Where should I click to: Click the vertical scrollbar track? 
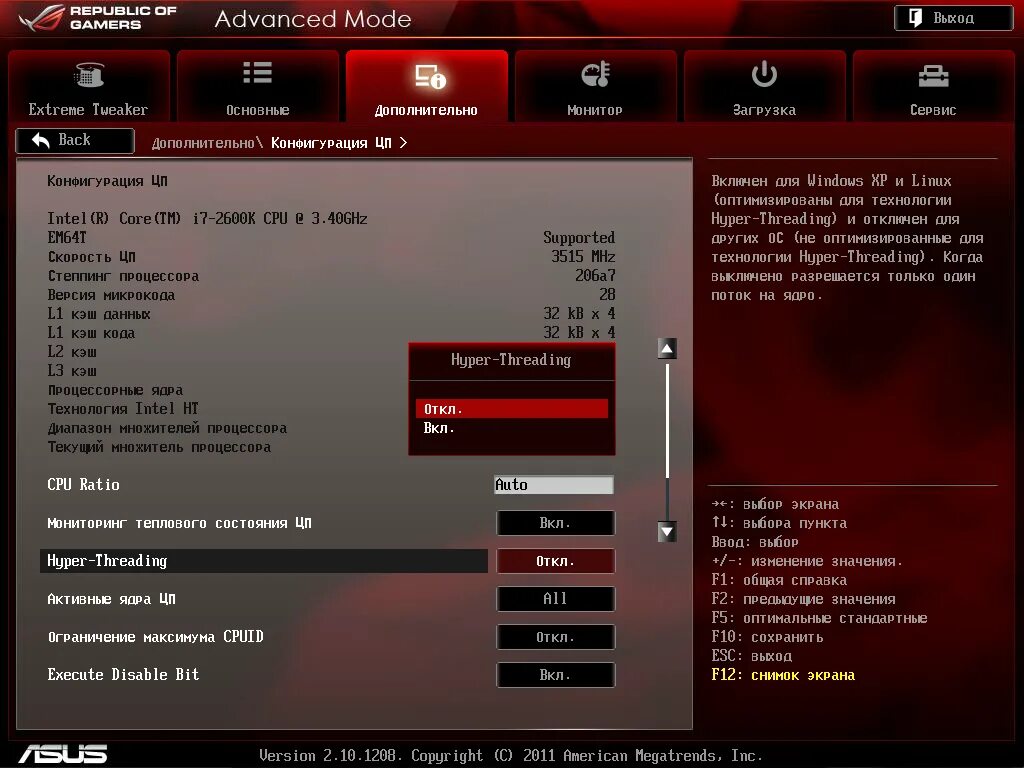[x=667, y=440]
